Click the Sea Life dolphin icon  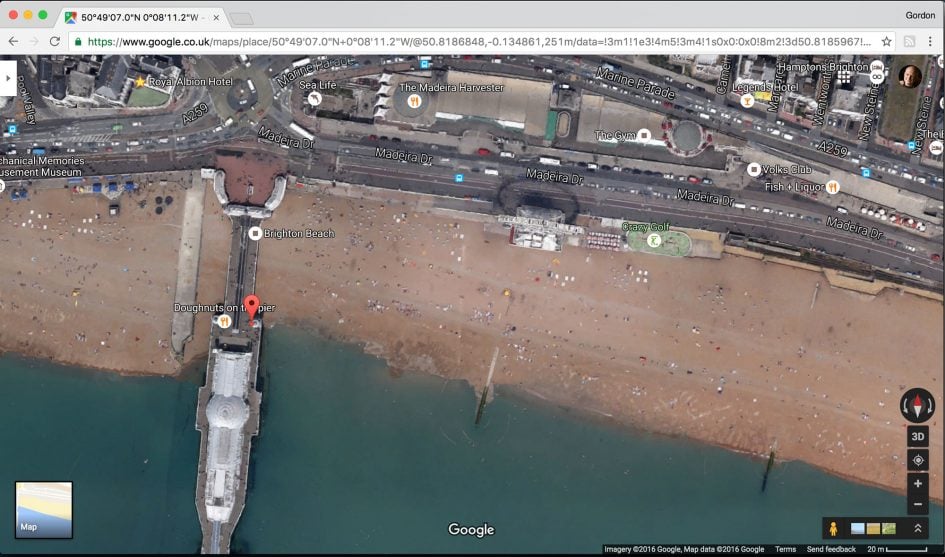(315, 99)
